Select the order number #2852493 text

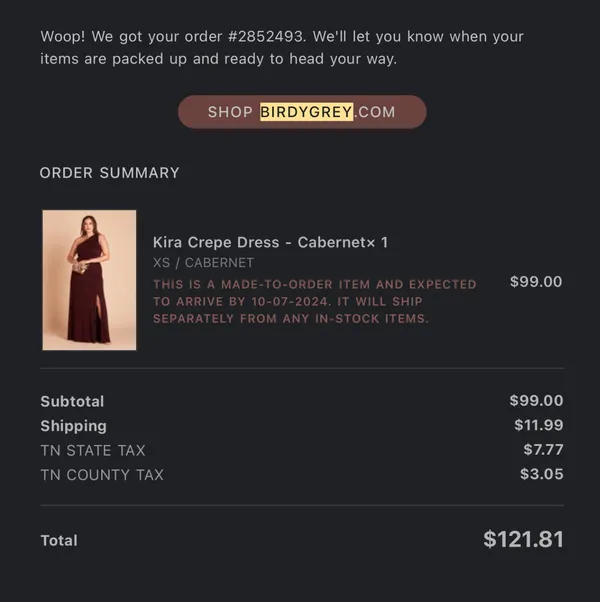[267, 37]
